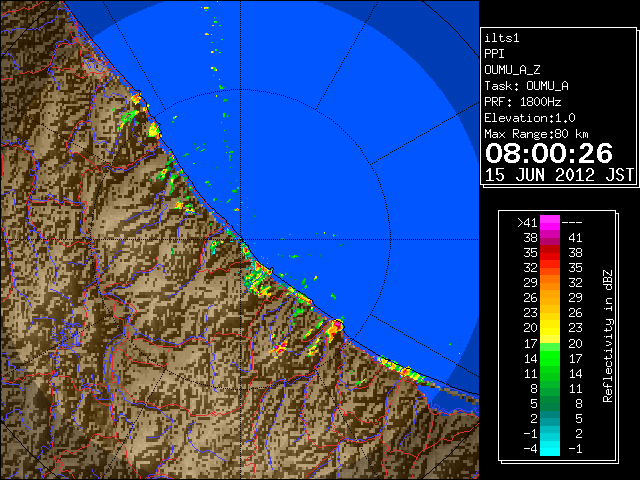Screen dimensions: 640x480
Task: Select the '15 JUN 2012 JST' date
Action: click(x=560, y=175)
